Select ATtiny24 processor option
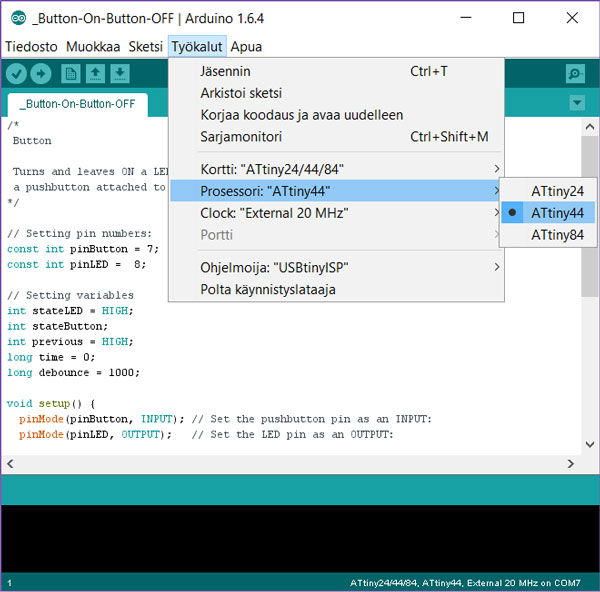The image size is (600, 592). [548, 191]
